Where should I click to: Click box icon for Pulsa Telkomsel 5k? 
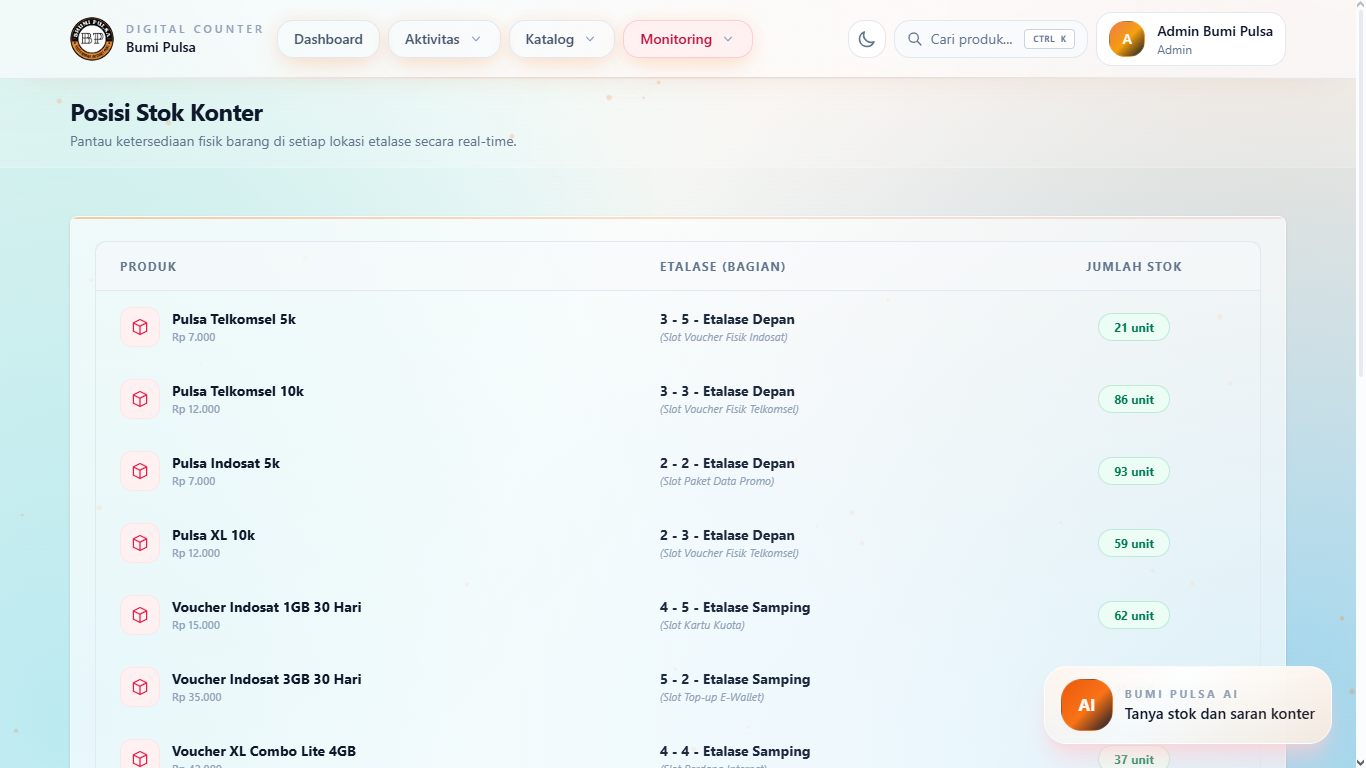click(x=140, y=327)
